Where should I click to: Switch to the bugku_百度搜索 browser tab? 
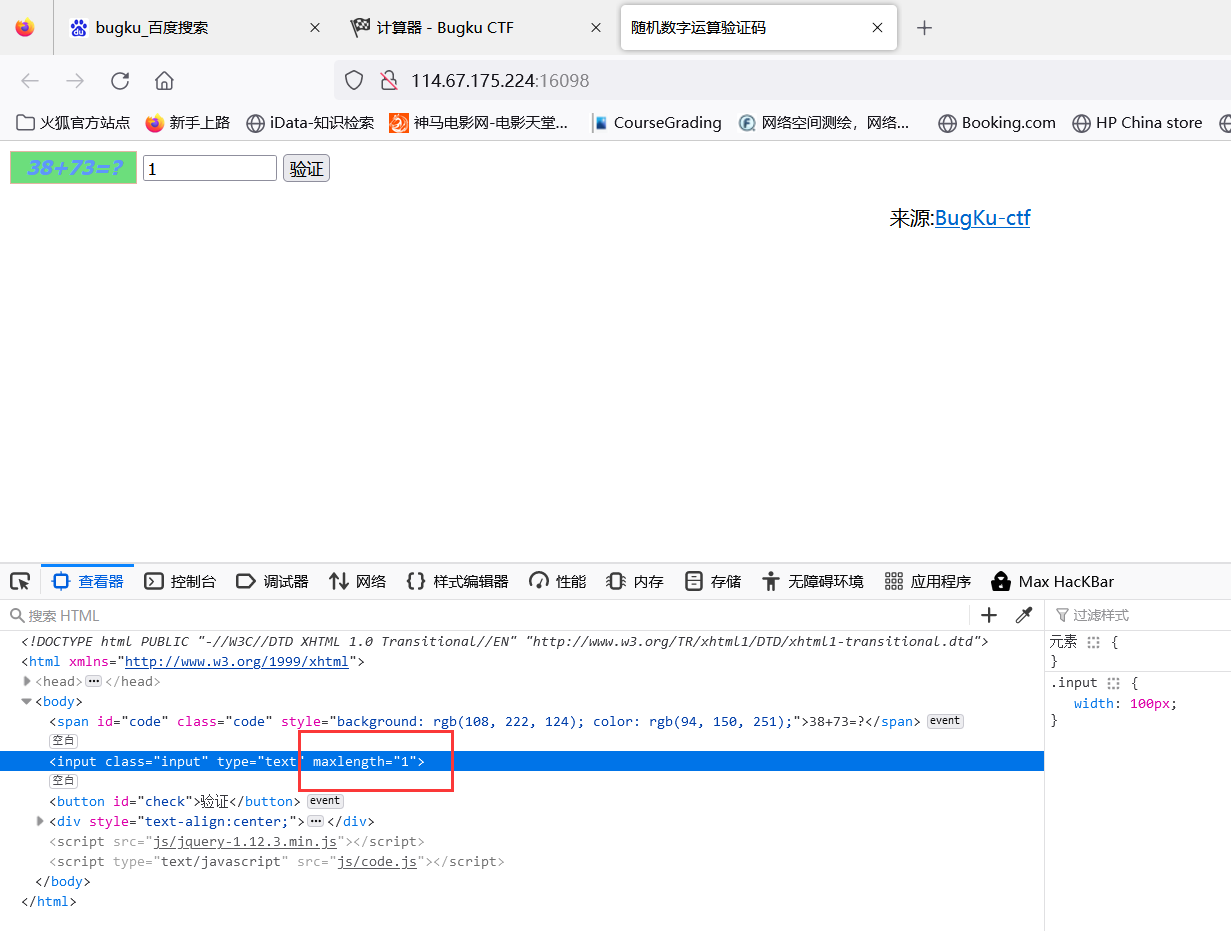(196, 28)
